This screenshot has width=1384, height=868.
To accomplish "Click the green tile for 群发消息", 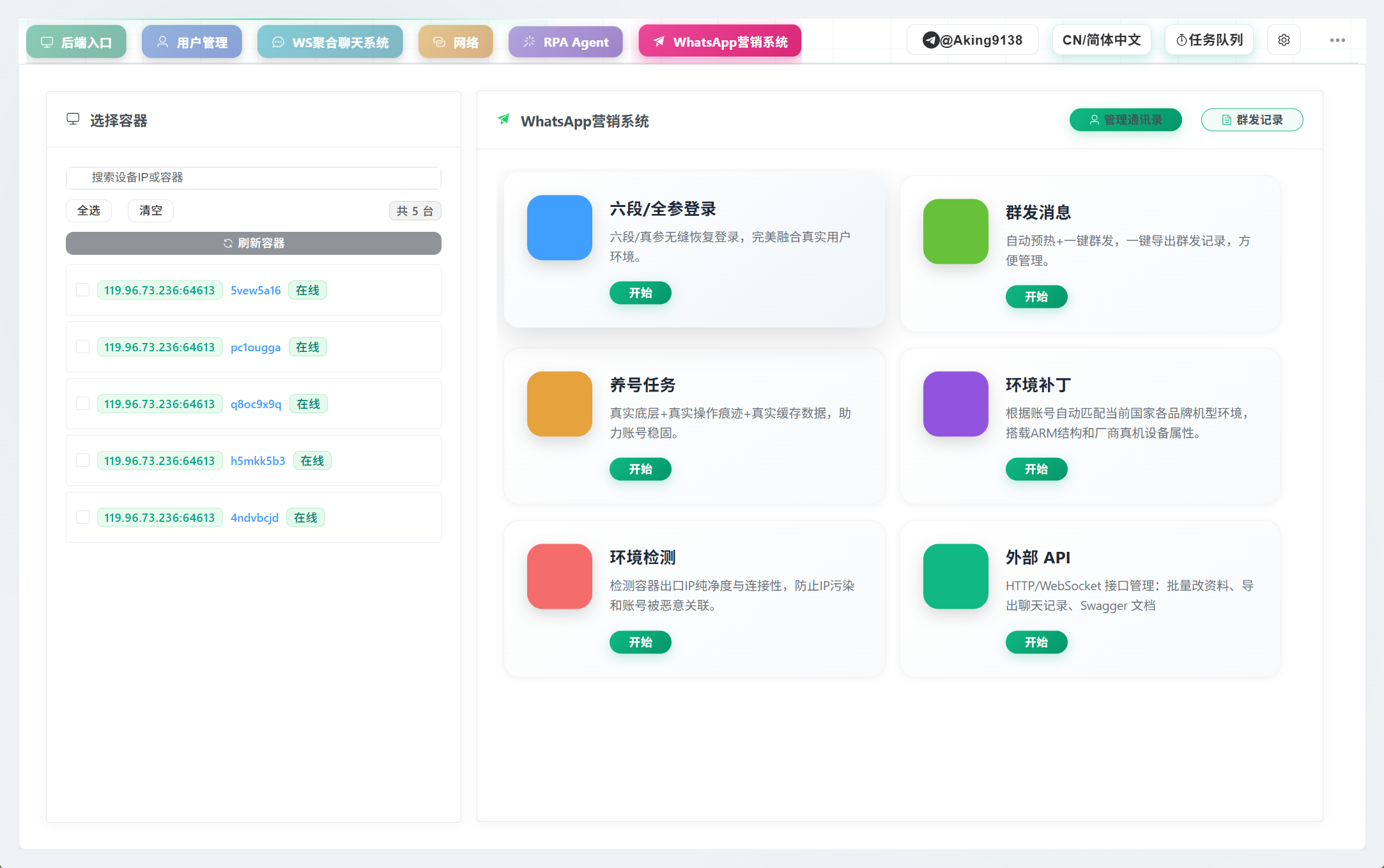I will click(956, 231).
